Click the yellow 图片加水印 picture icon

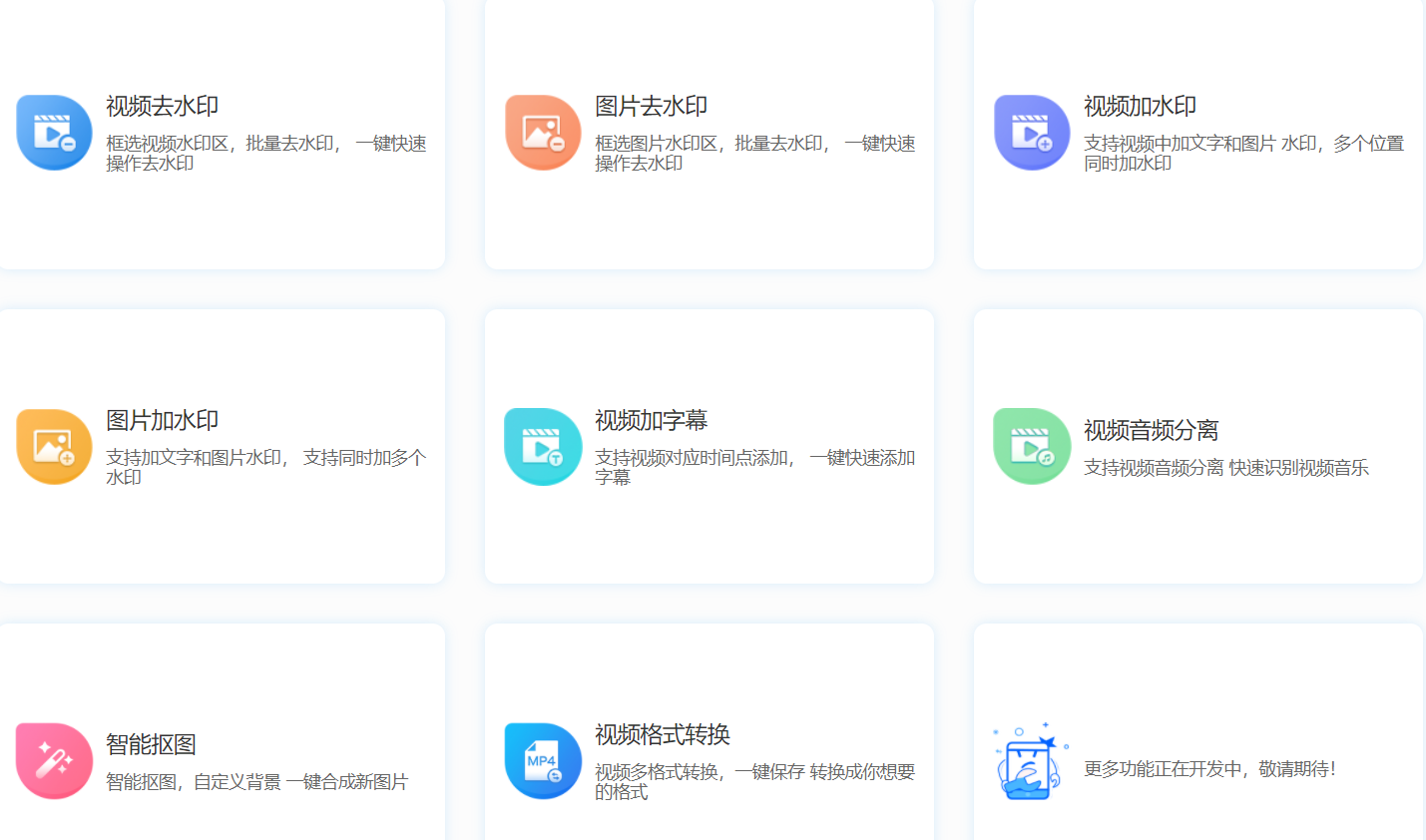(x=54, y=447)
